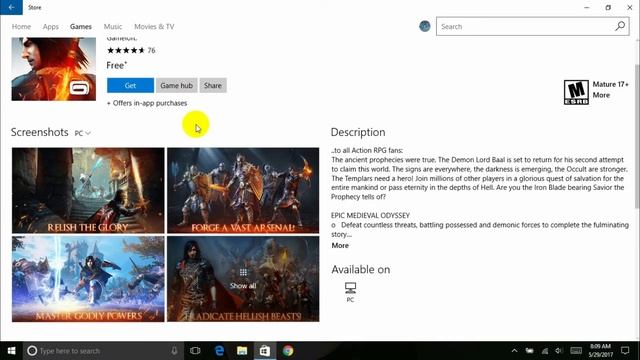Open the Relish the Glory screenshot
Viewport: 640px width, 360px height.
[x=88, y=190]
